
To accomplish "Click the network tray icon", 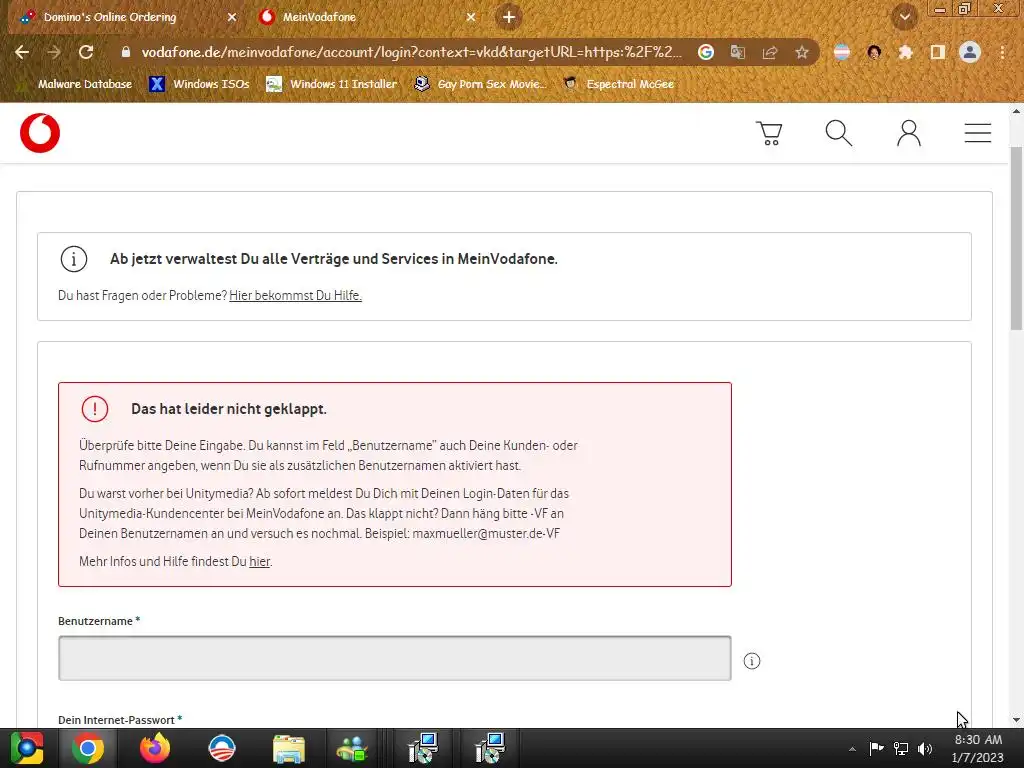I will tap(901, 748).
